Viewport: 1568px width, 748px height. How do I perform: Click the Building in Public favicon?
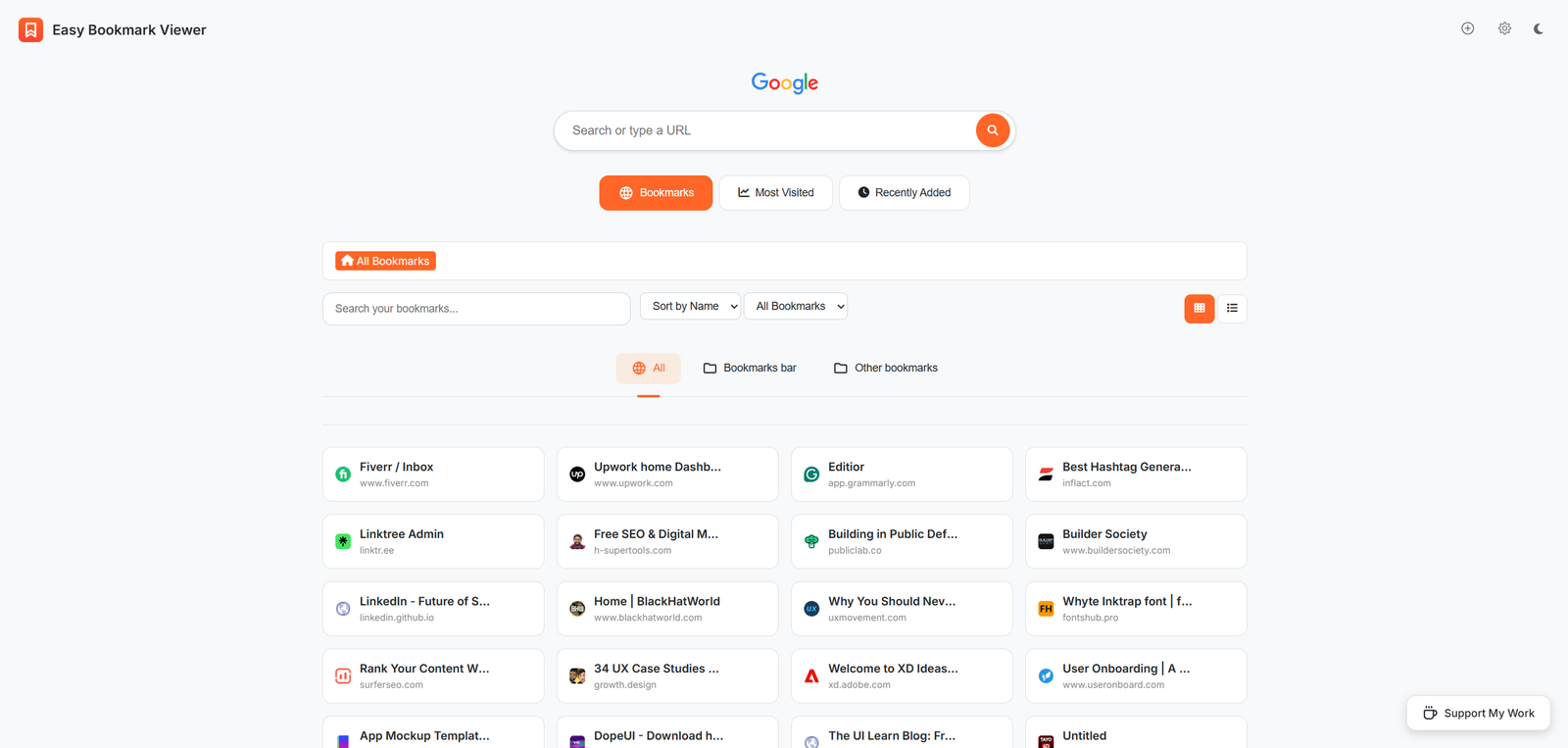(x=811, y=541)
